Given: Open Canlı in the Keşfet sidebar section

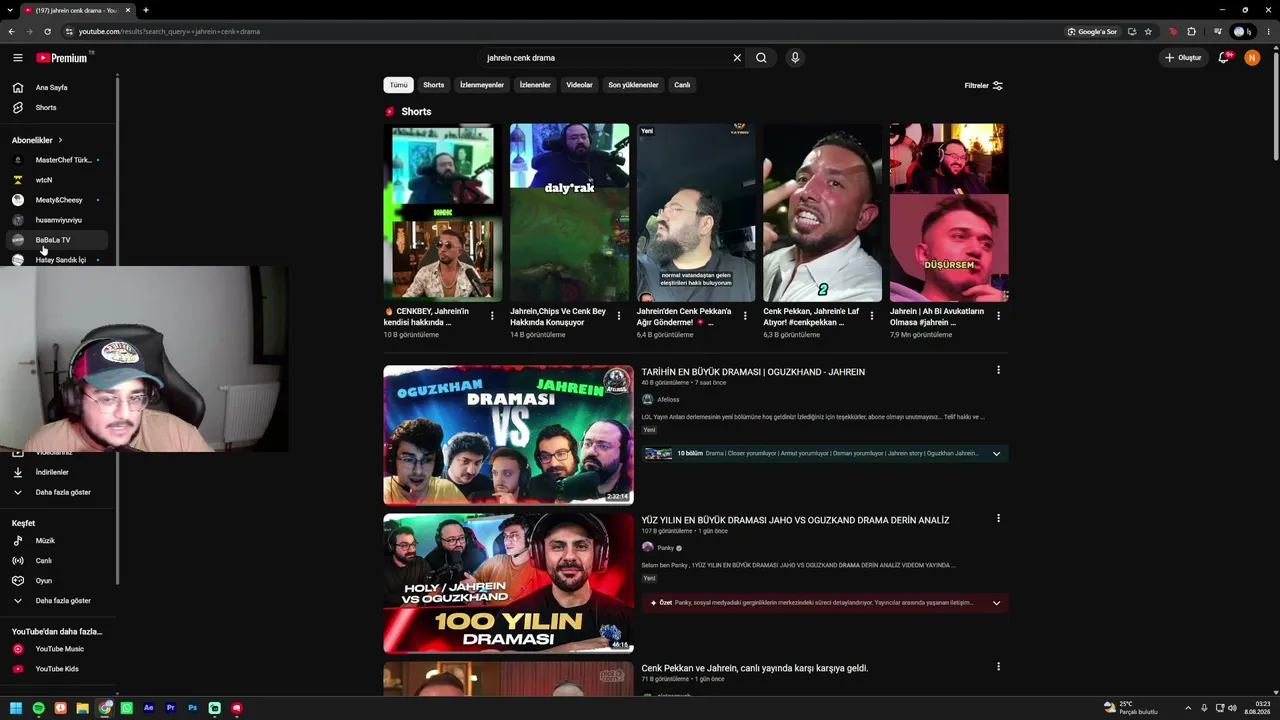Looking at the screenshot, I should (x=58, y=561).
